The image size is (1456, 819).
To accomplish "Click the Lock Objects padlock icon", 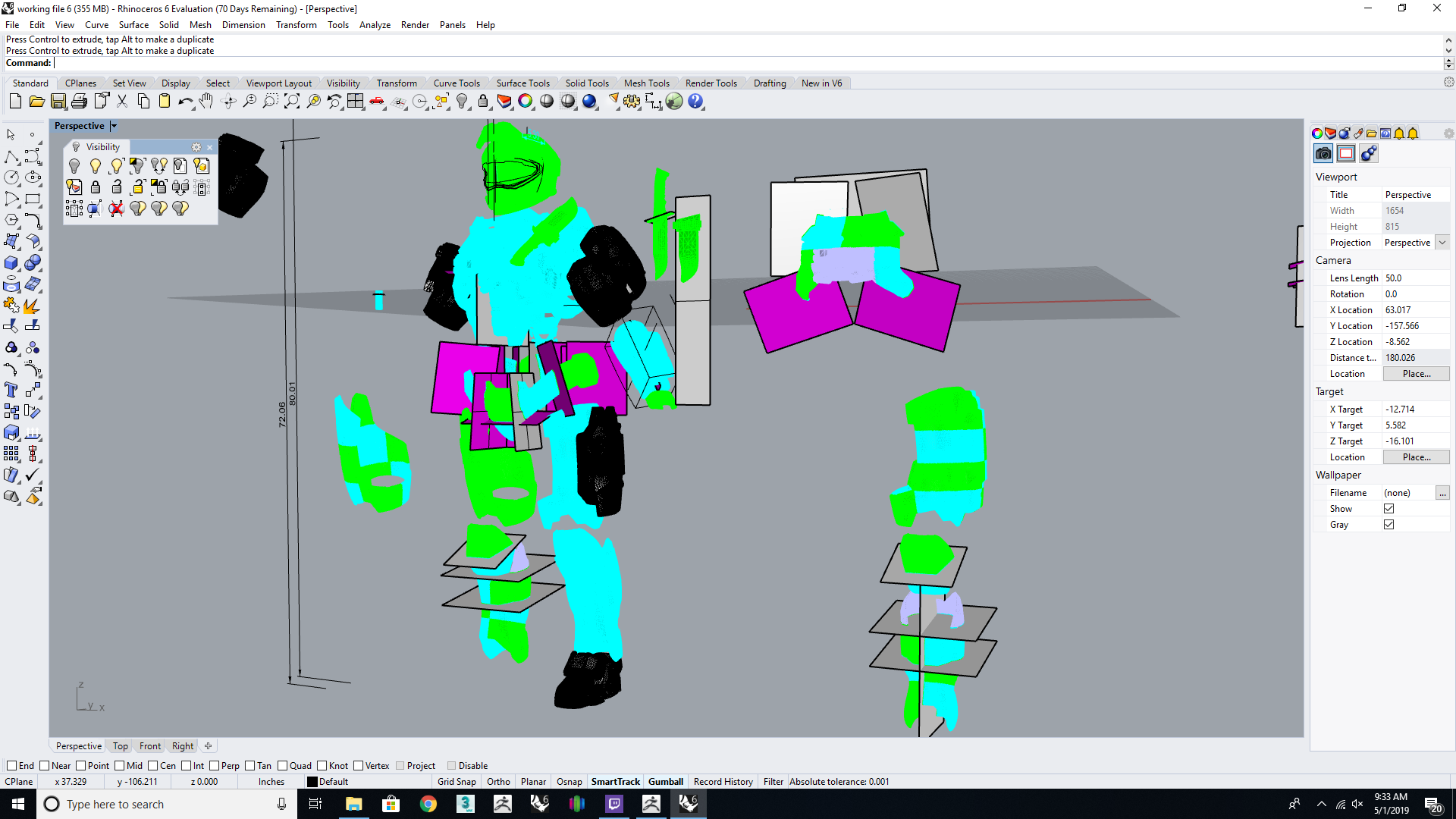I will point(483,102).
